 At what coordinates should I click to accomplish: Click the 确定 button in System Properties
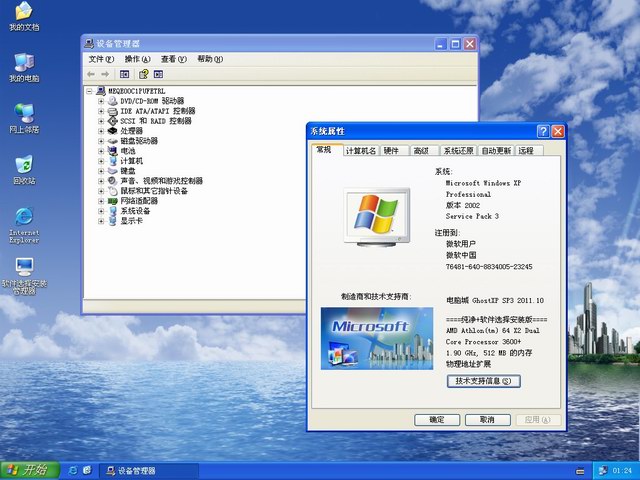pos(437,420)
